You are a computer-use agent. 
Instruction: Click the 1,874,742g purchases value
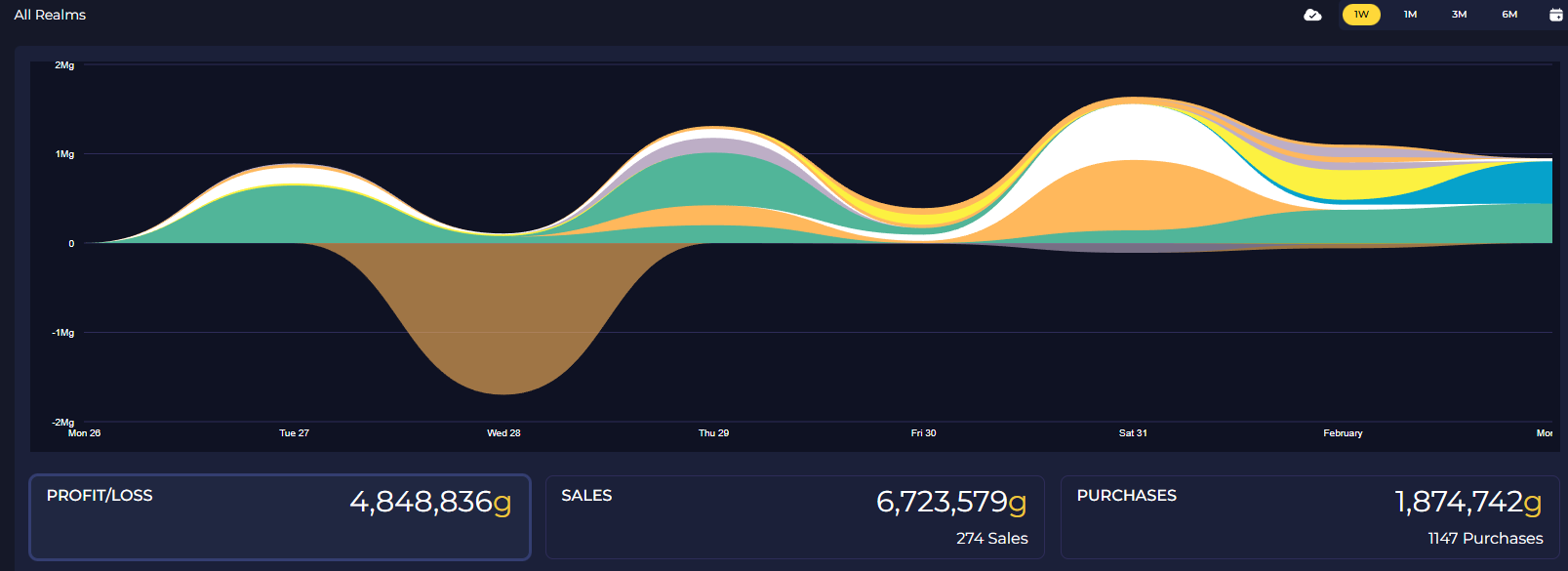point(1468,502)
